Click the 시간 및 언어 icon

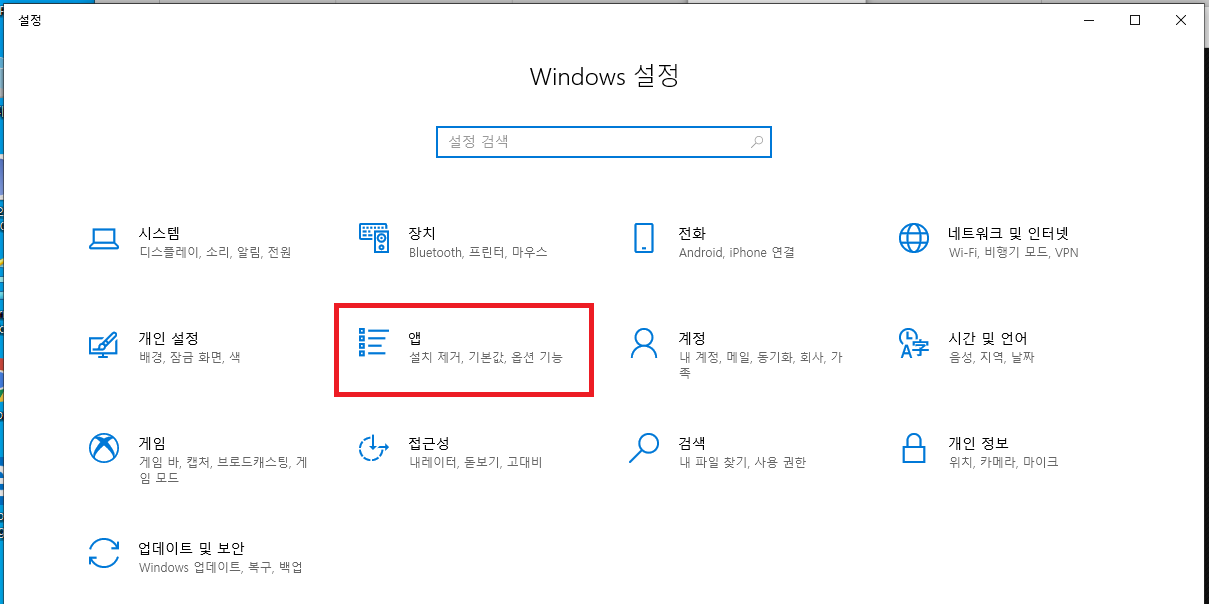pyautogui.click(x=913, y=343)
